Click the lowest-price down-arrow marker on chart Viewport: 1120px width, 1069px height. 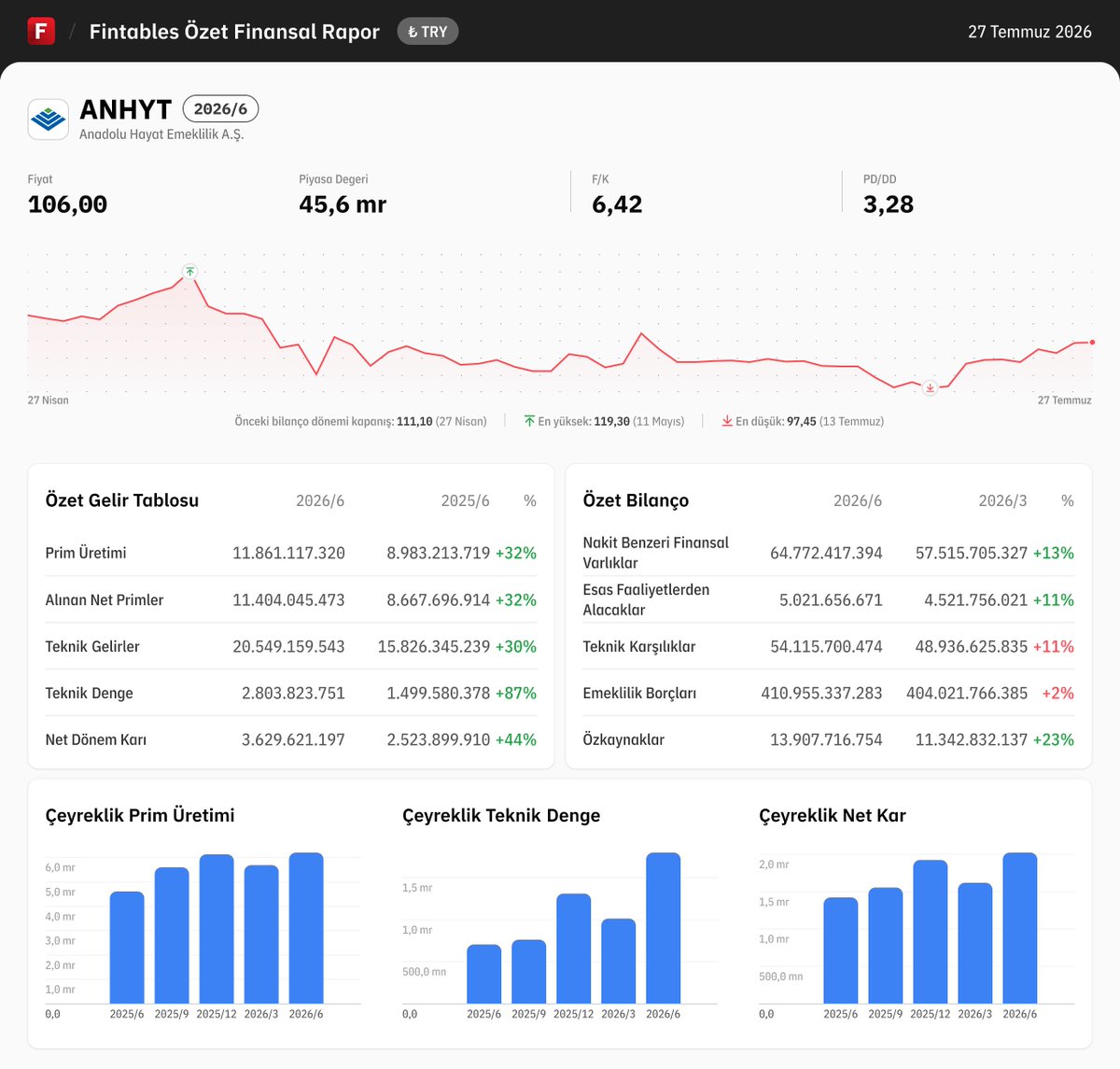point(930,387)
